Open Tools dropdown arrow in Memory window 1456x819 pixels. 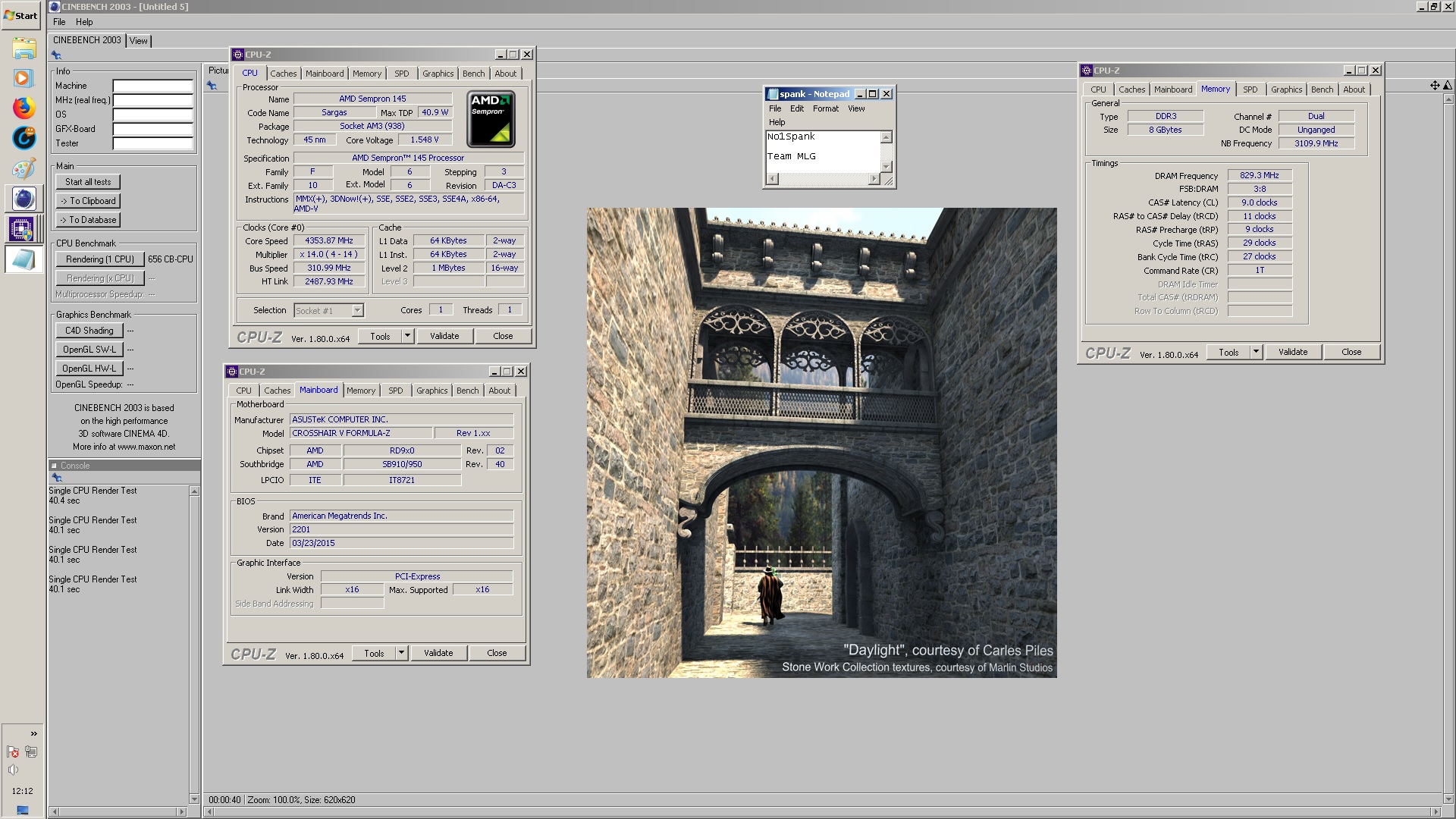pos(1256,352)
